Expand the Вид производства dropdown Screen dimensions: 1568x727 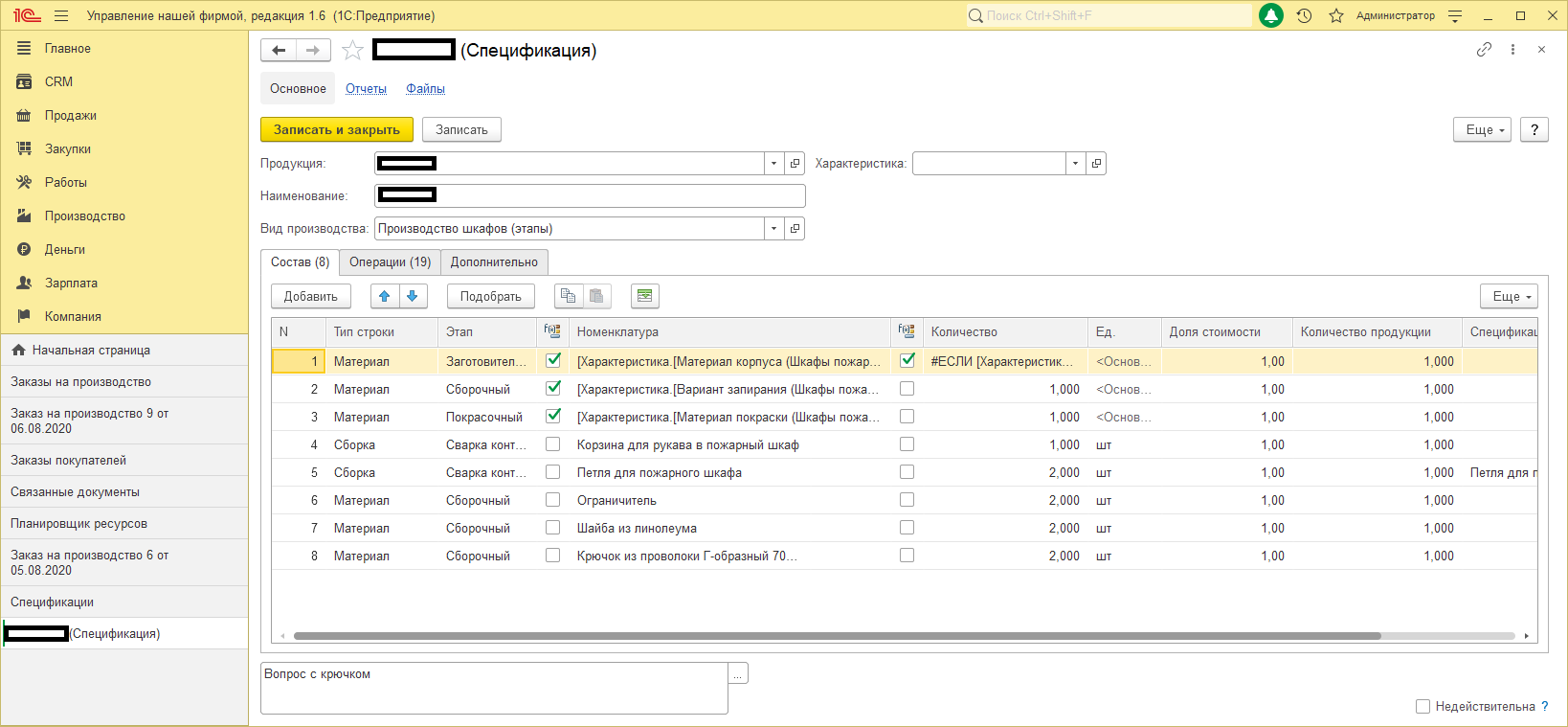773,229
